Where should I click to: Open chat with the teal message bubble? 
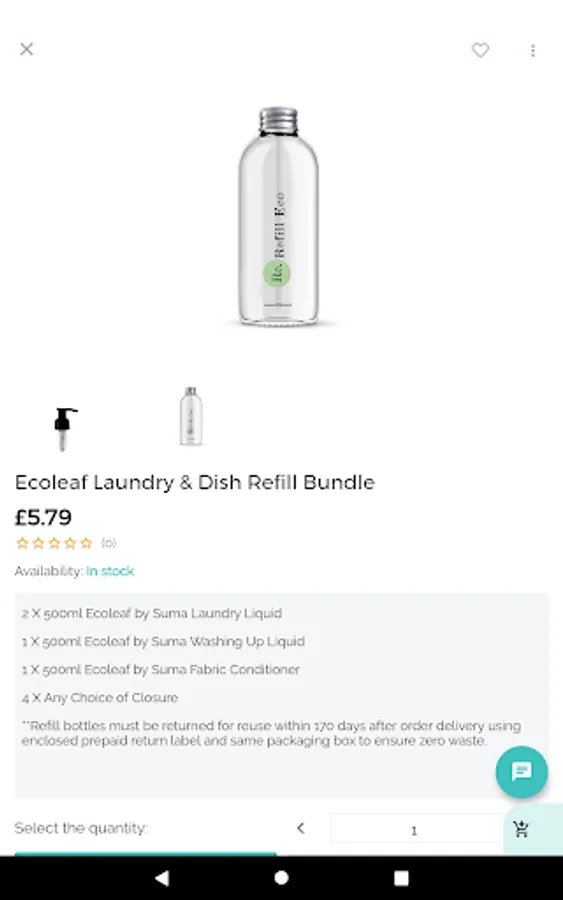click(522, 771)
